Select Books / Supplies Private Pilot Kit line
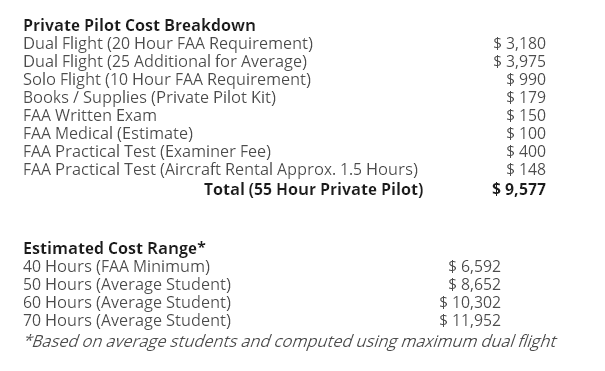Image resolution: width=605 pixels, height=371 pixels. point(149,97)
